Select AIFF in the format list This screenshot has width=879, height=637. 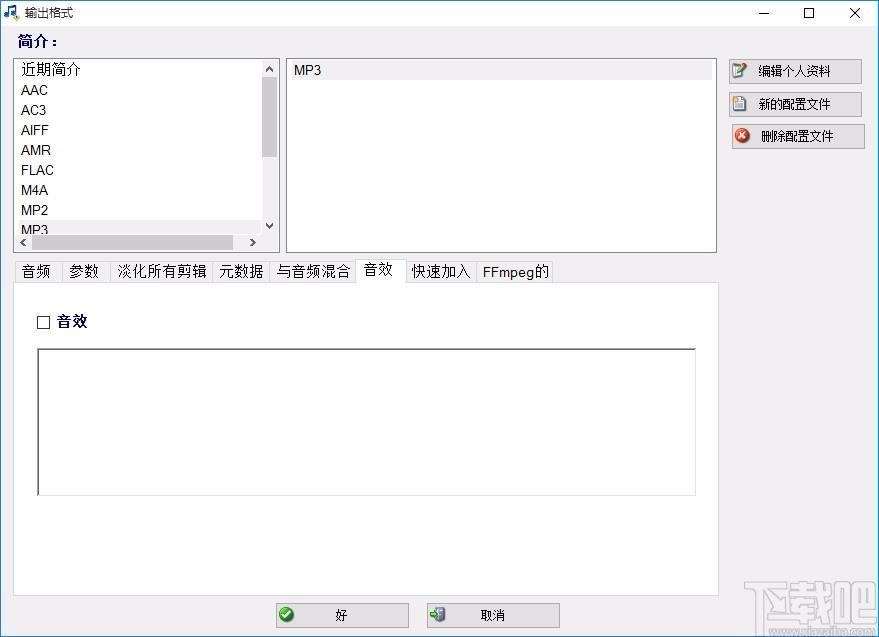(x=140, y=130)
